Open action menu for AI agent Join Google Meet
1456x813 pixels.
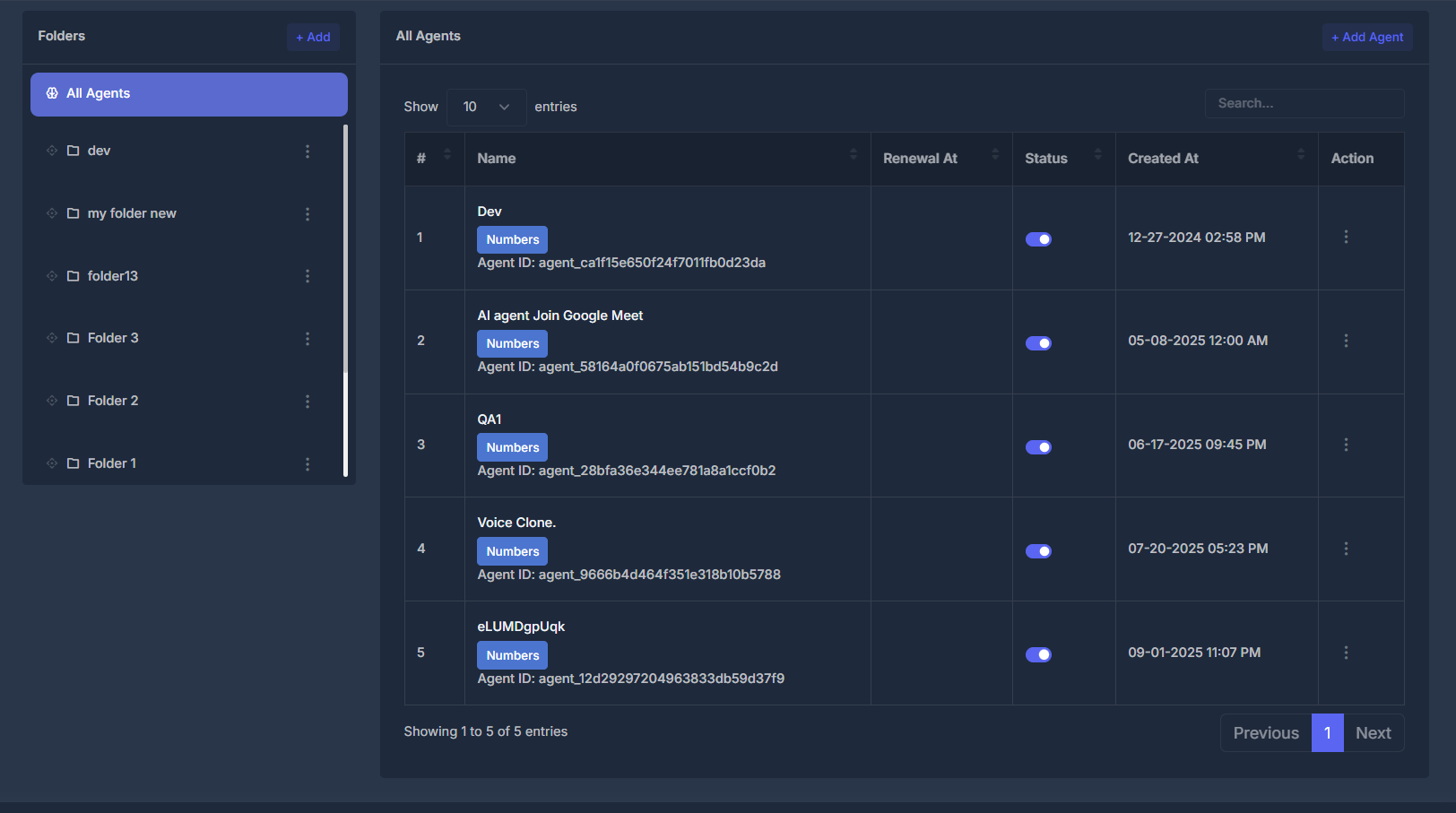[x=1346, y=341]
